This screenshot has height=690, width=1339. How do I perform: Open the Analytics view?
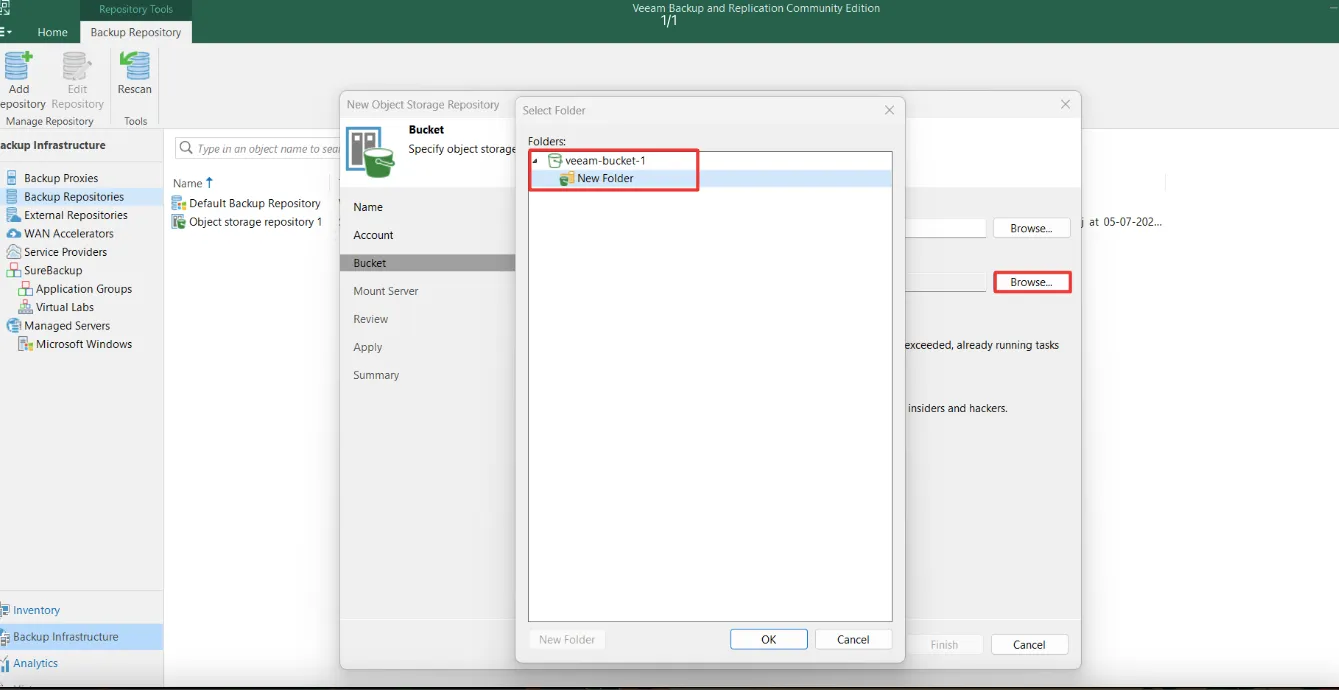tap(35, 663)
